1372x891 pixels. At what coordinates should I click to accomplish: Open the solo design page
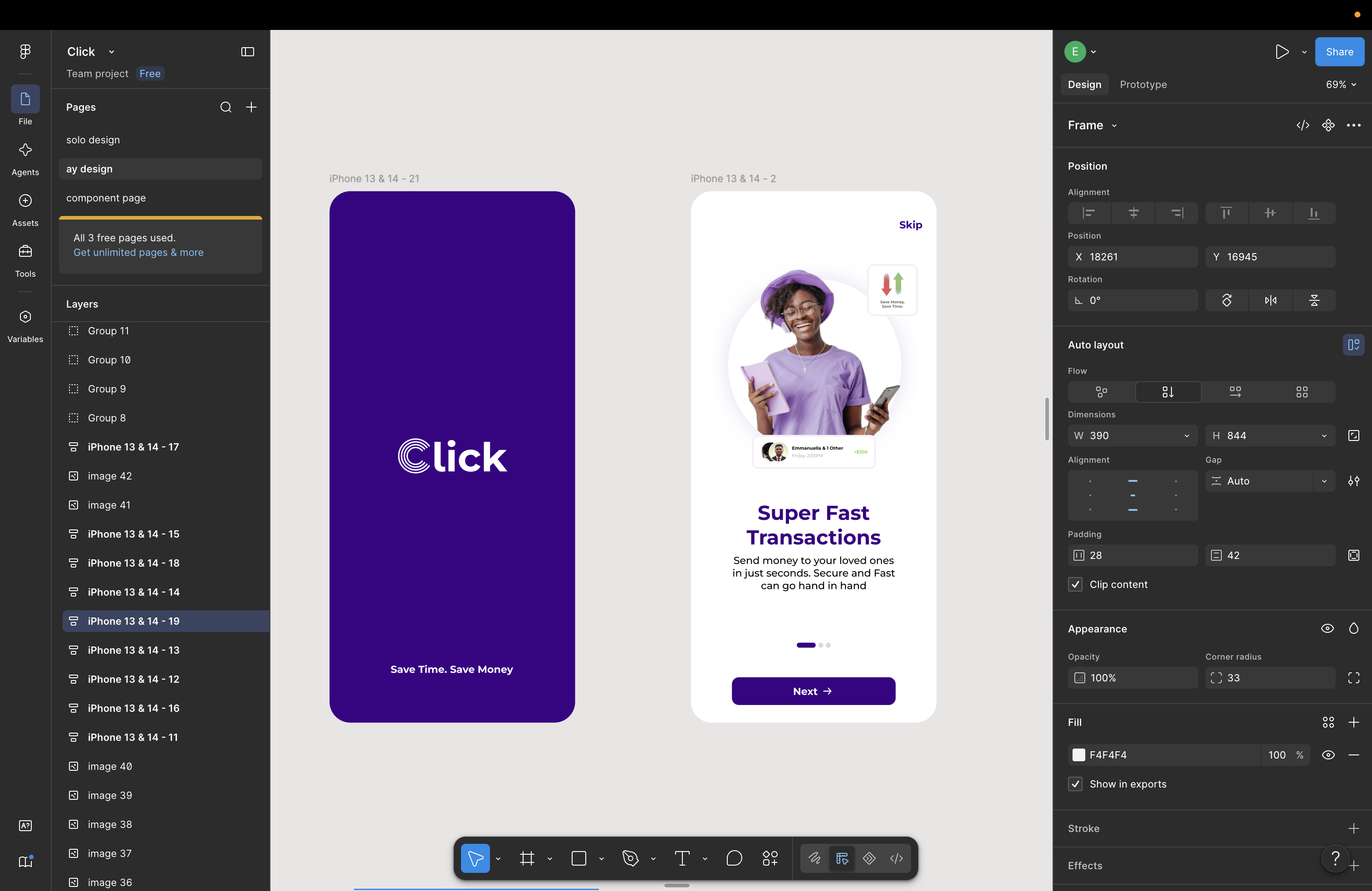point(160,140)
